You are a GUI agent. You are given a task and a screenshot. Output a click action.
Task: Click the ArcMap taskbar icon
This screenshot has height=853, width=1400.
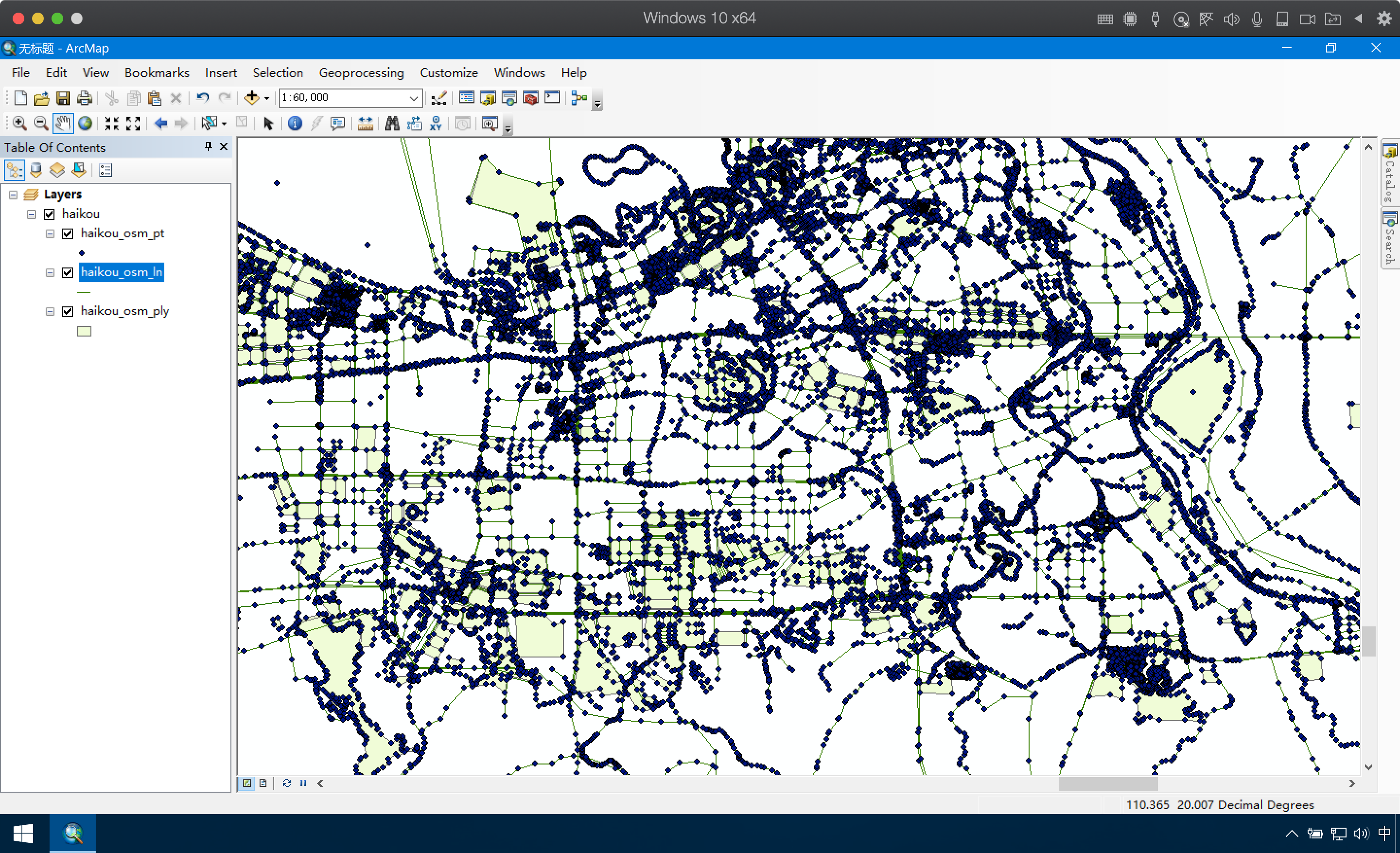(73, 833)
